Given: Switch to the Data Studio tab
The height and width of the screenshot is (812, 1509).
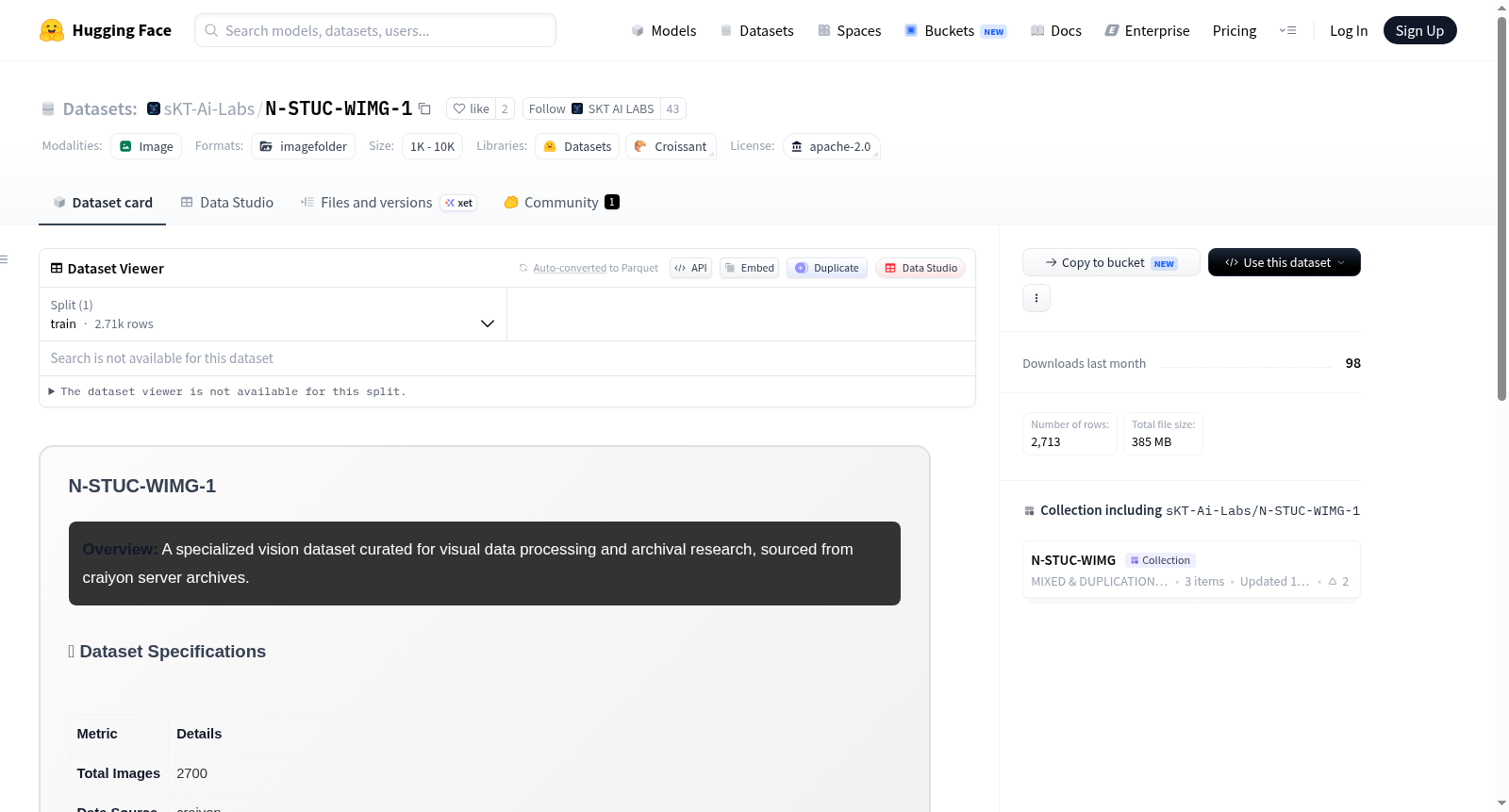Looking at the screenshot, I should tap(227, 202).
